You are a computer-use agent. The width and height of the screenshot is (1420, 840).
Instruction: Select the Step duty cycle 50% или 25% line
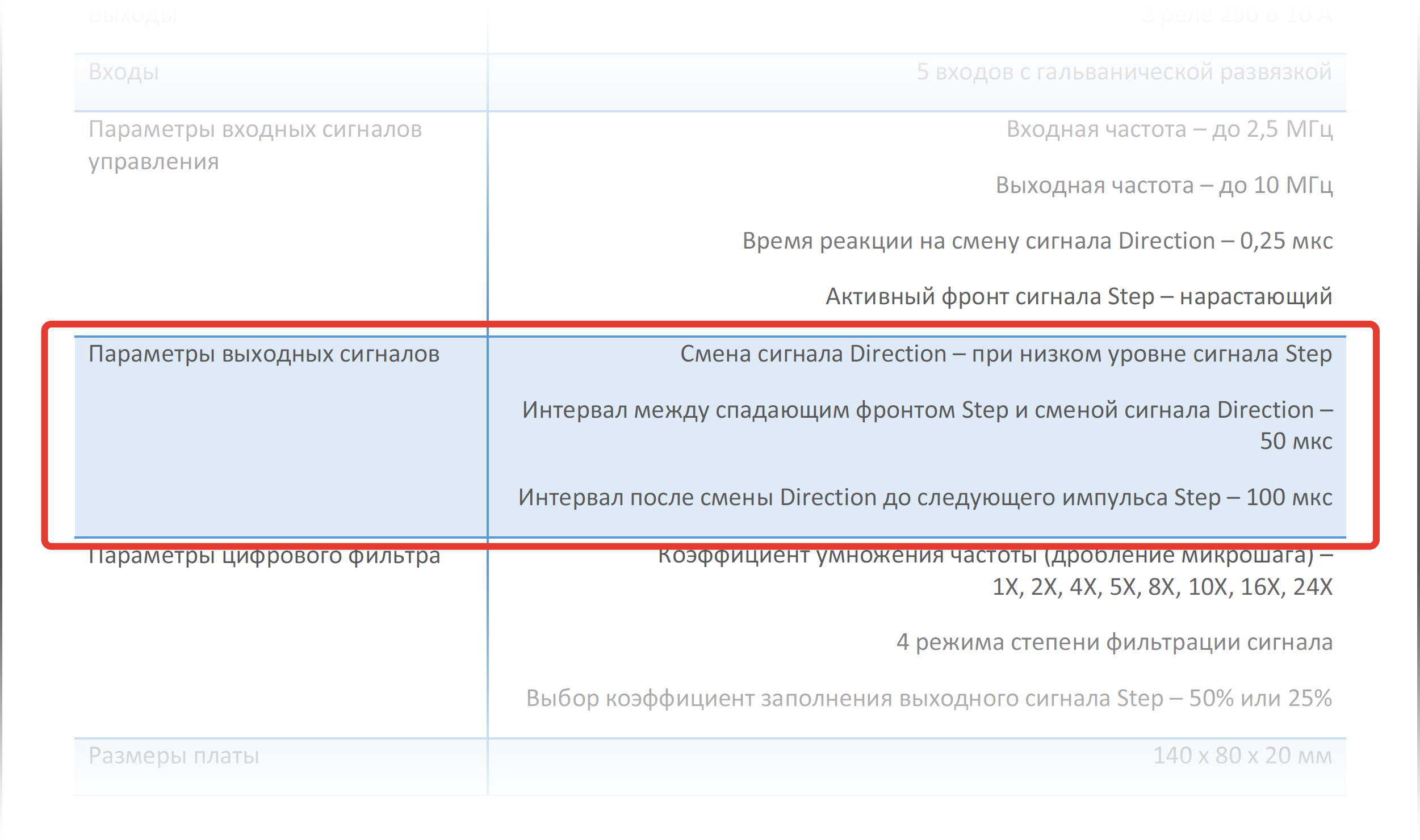click(928, 698)
